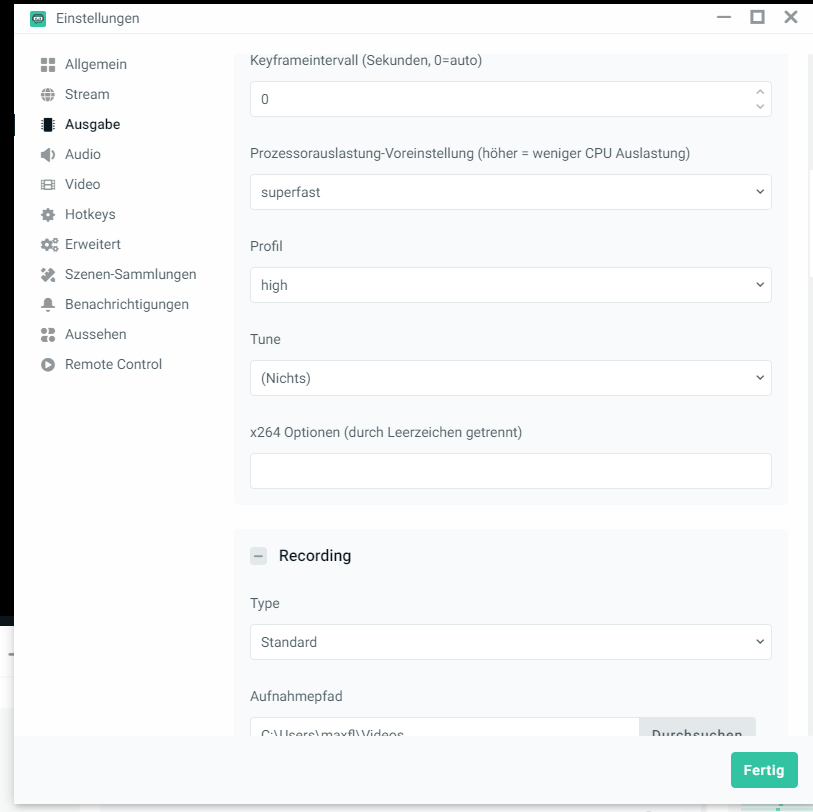Screen dimensions: 813x812
Task: Click the Erweitert double-gear icon
Action: click(48, 245)
